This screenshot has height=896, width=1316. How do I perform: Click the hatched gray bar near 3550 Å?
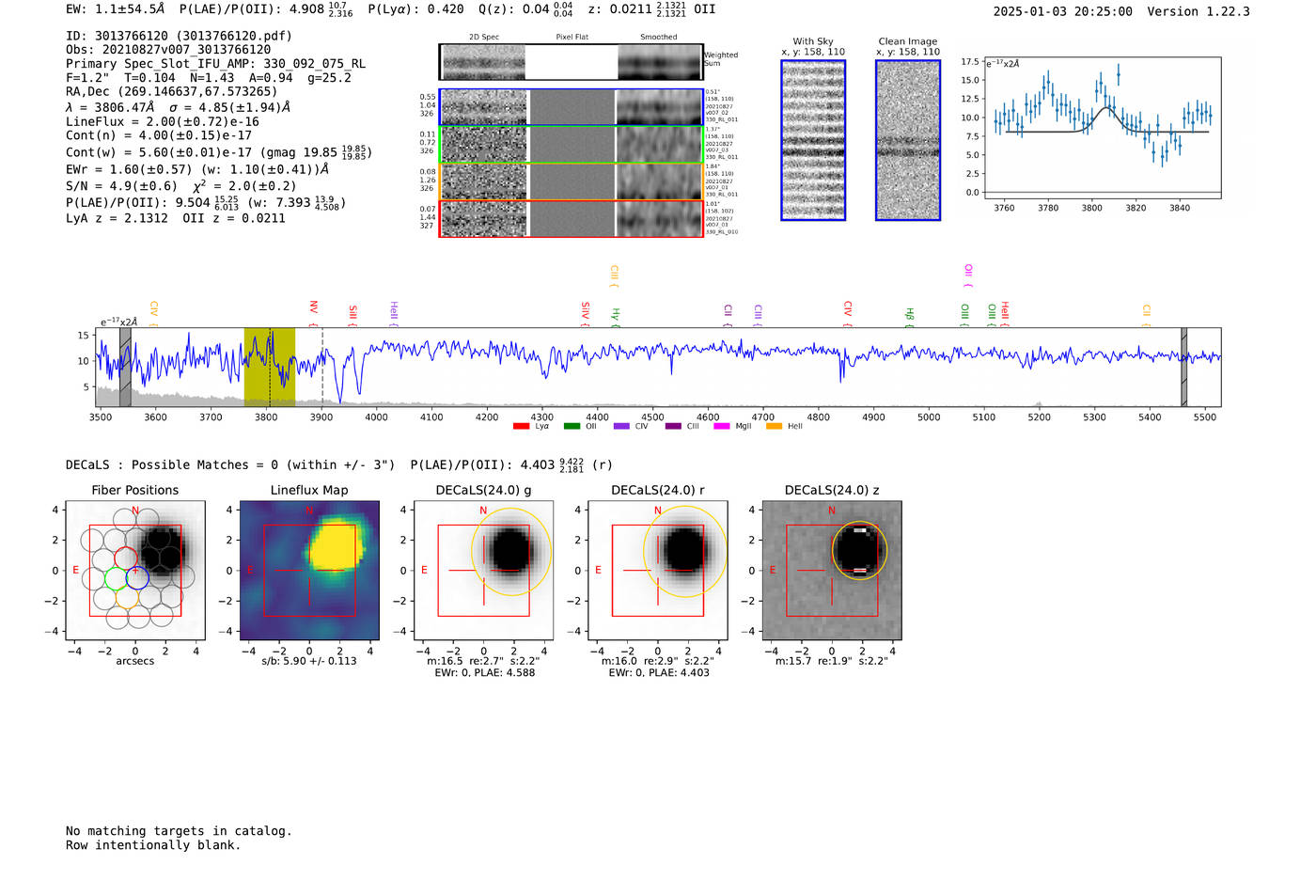click(125, 367)
